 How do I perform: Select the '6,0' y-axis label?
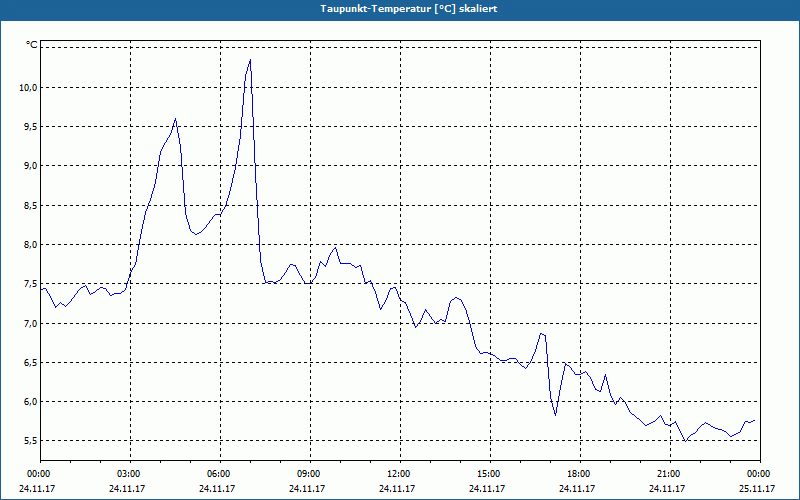[31, 402]
